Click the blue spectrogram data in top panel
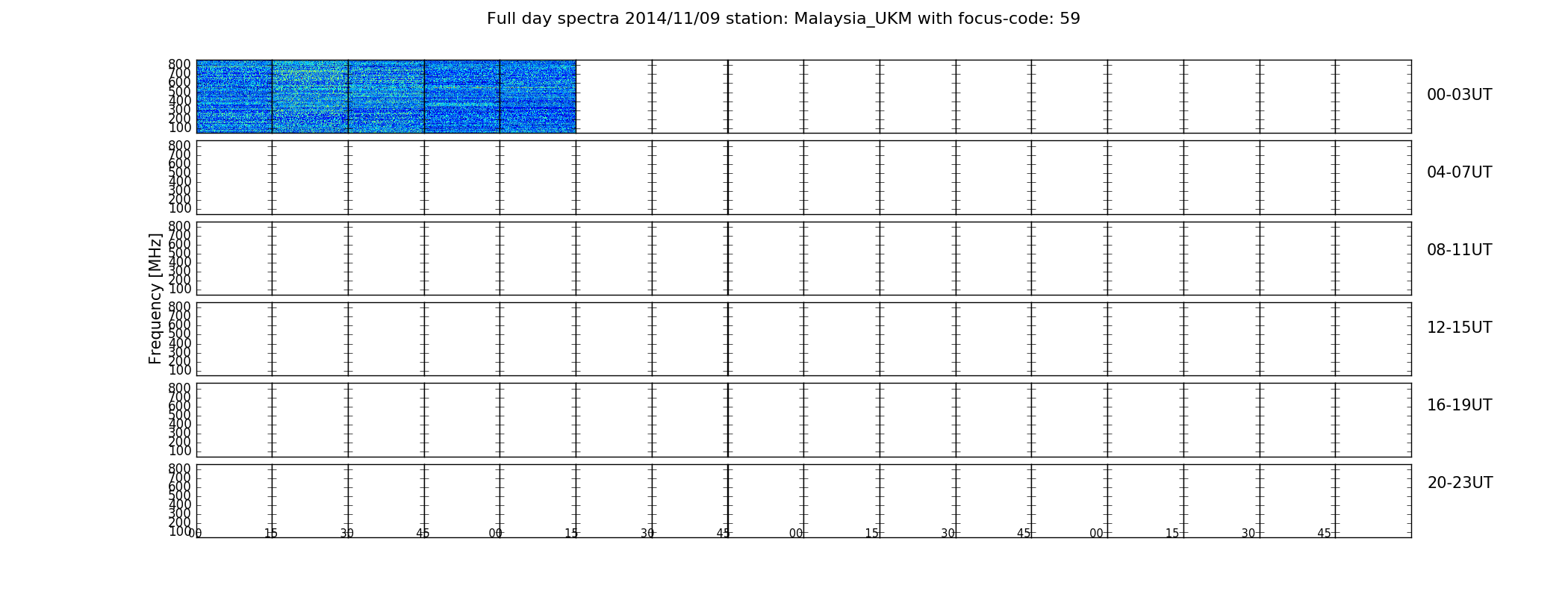Image resolution: width=1568 pixels, height=597 pixels. click(386, 96)
